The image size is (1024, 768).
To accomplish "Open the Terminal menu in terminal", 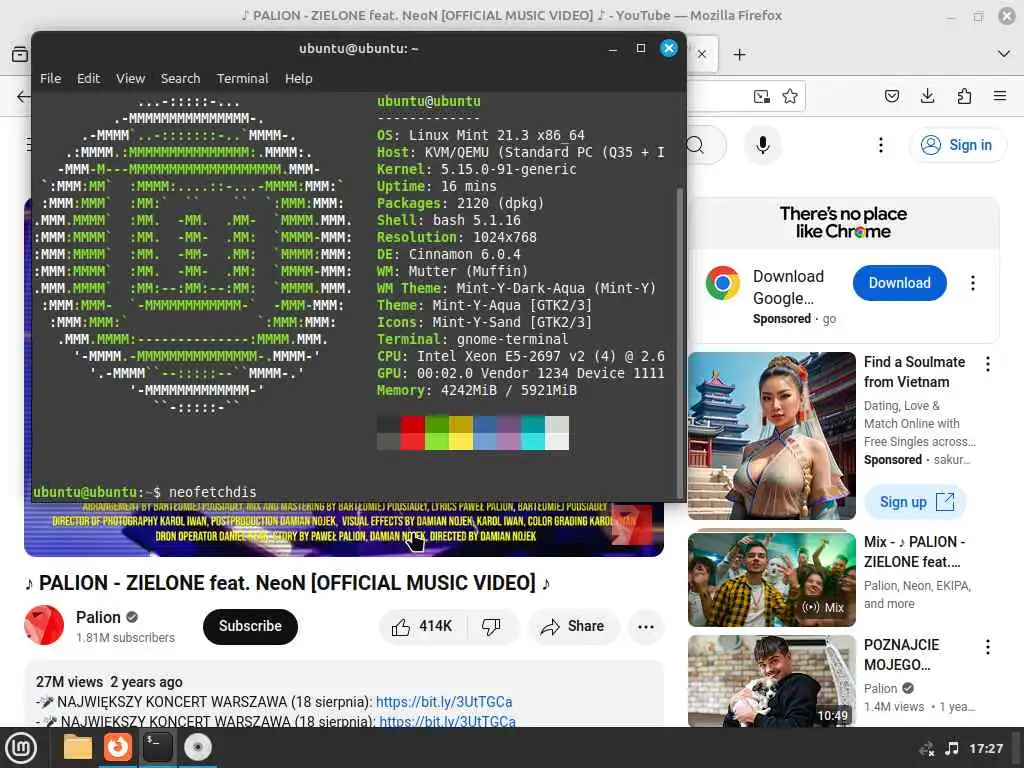I will (x=242, y=78).
